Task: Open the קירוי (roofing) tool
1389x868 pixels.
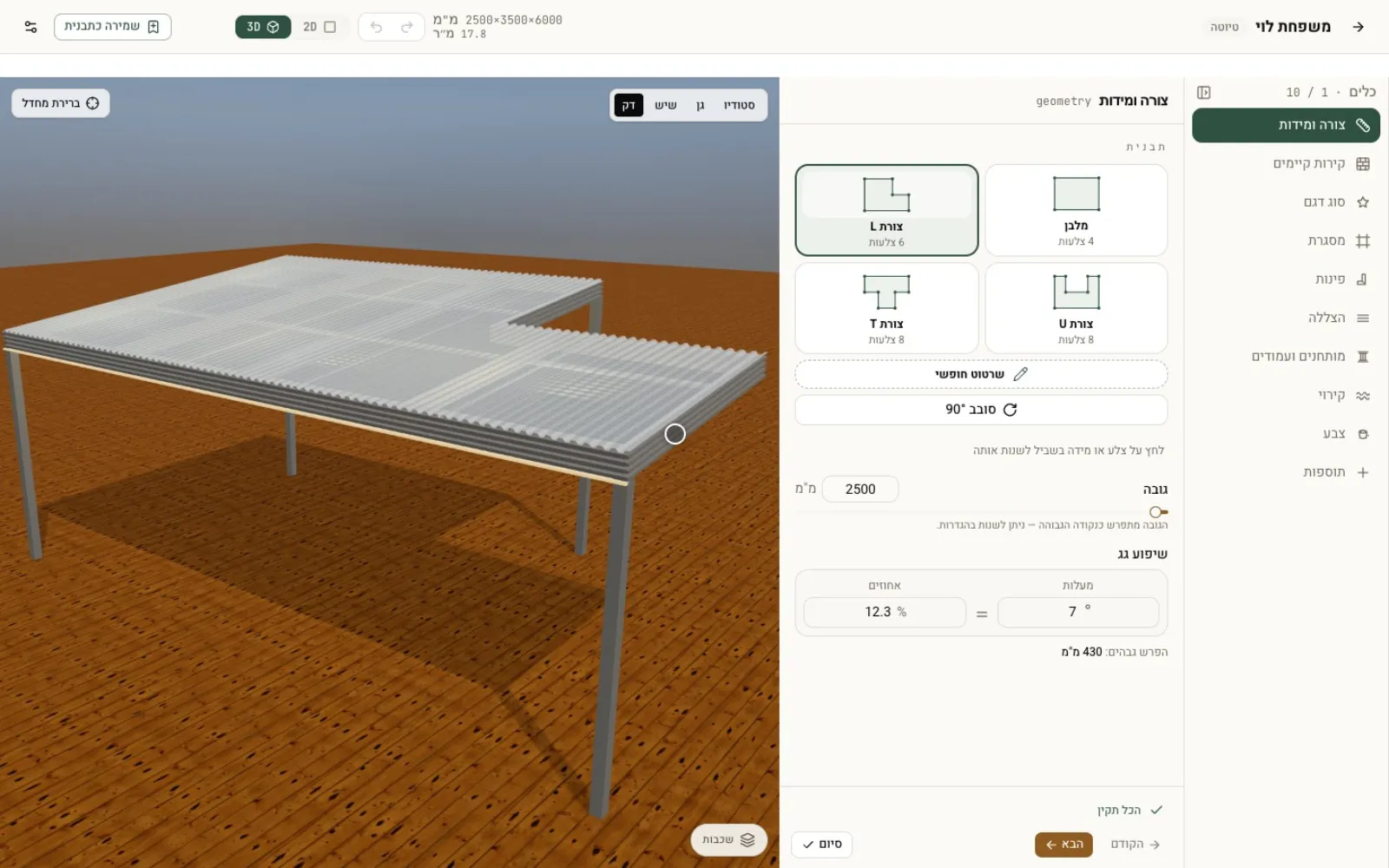Action: point(1286,395)
